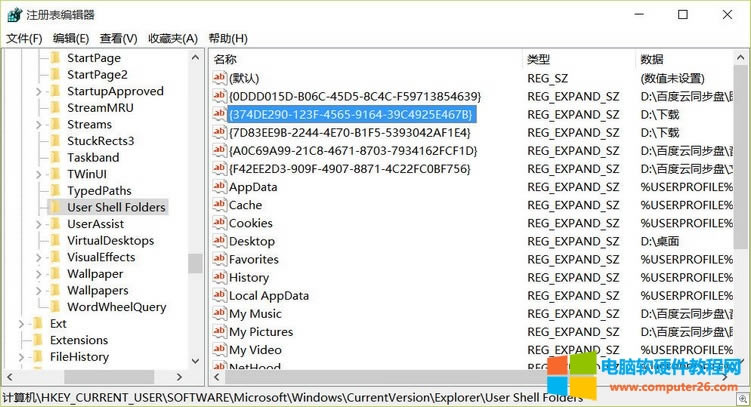This screenshot has height=407, width=751.
Task: Click the icon of the (默认) default value
Action: [219, 78]
